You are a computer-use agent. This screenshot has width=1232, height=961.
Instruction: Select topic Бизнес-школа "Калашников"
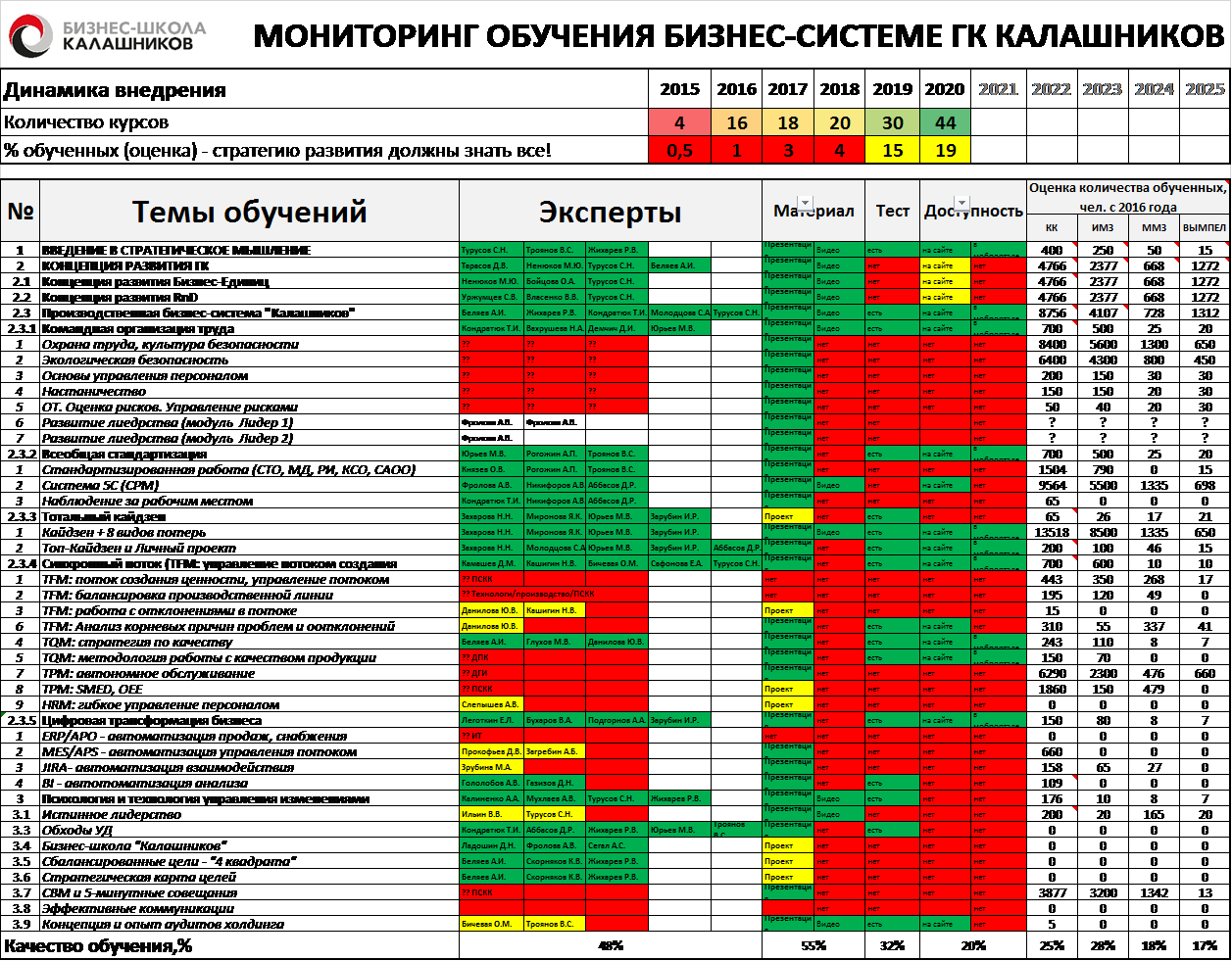tap(135, 845)
